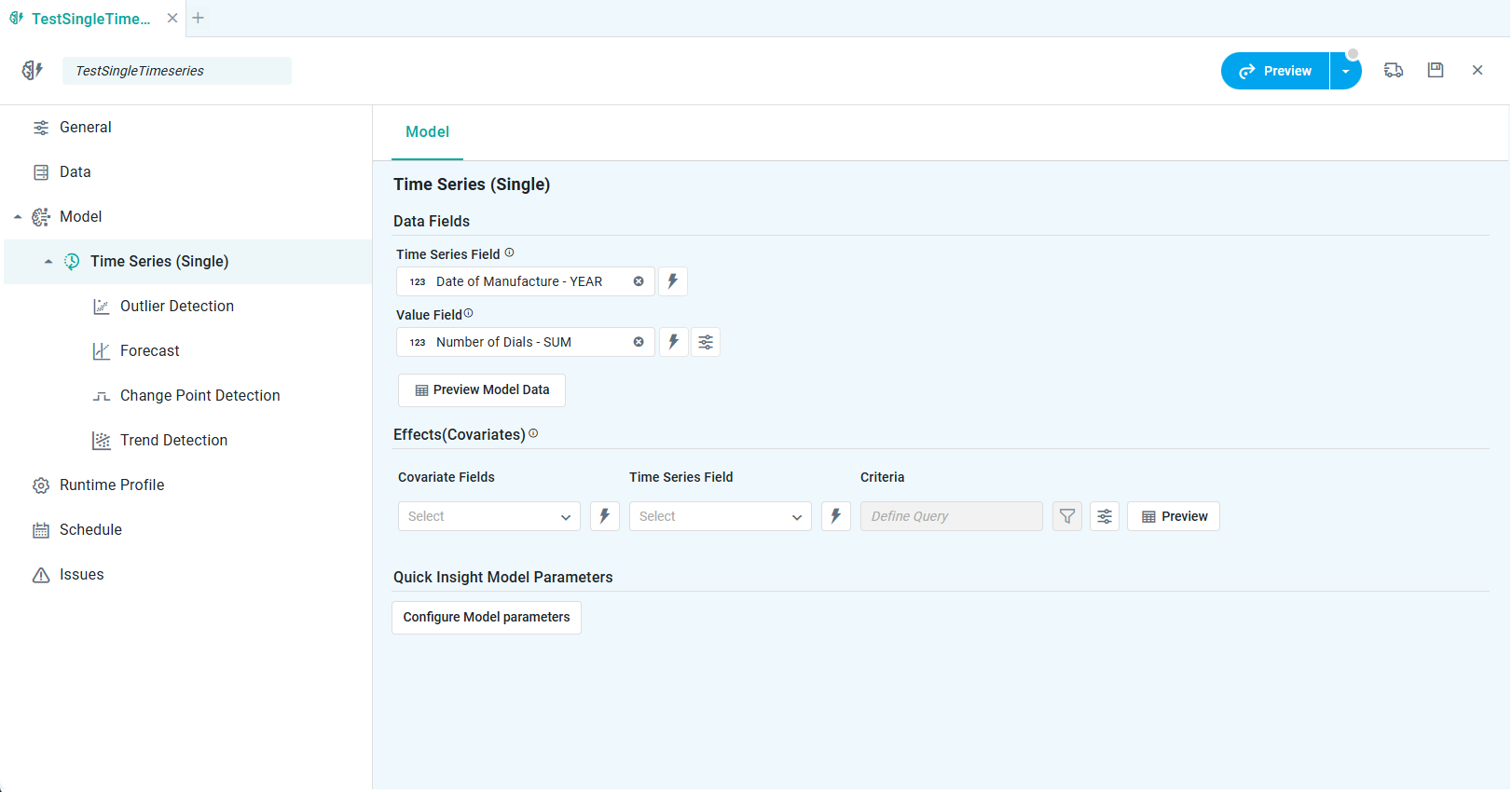Click info icon next to Effects(Covariates)
This screenshot has width=1512, height=792.
click(533, 433)
